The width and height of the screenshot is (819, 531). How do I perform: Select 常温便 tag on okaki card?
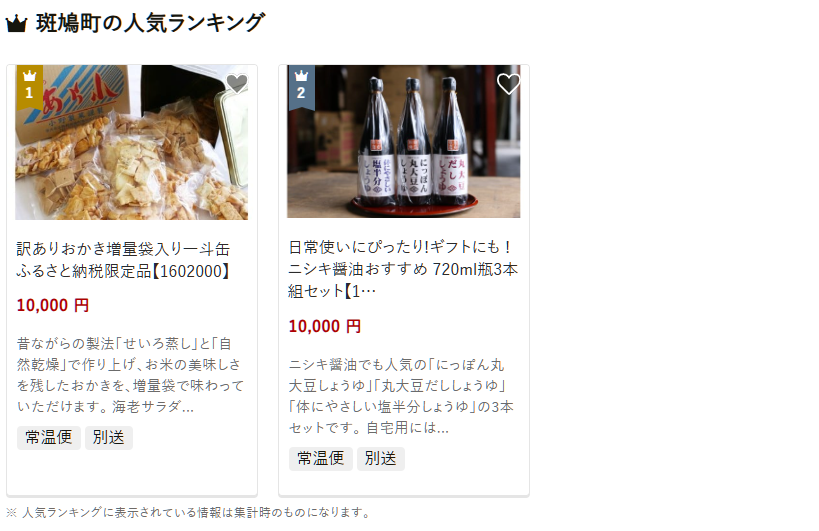[x=49, y=438]
